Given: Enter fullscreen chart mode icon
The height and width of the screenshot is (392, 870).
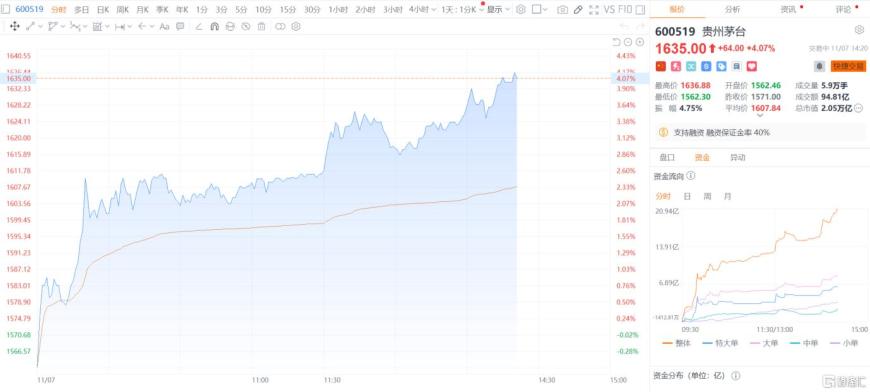Looking at the screenshot, I should pos(594,9).
